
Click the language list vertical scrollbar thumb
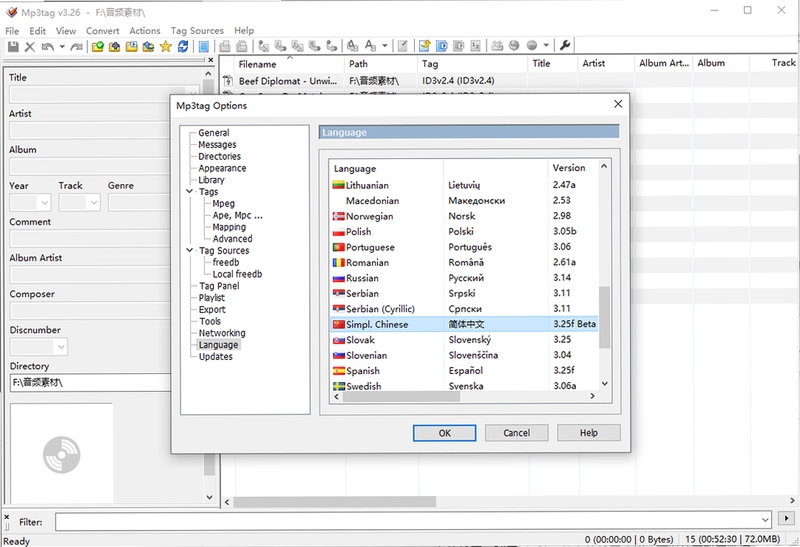[605, 317]
